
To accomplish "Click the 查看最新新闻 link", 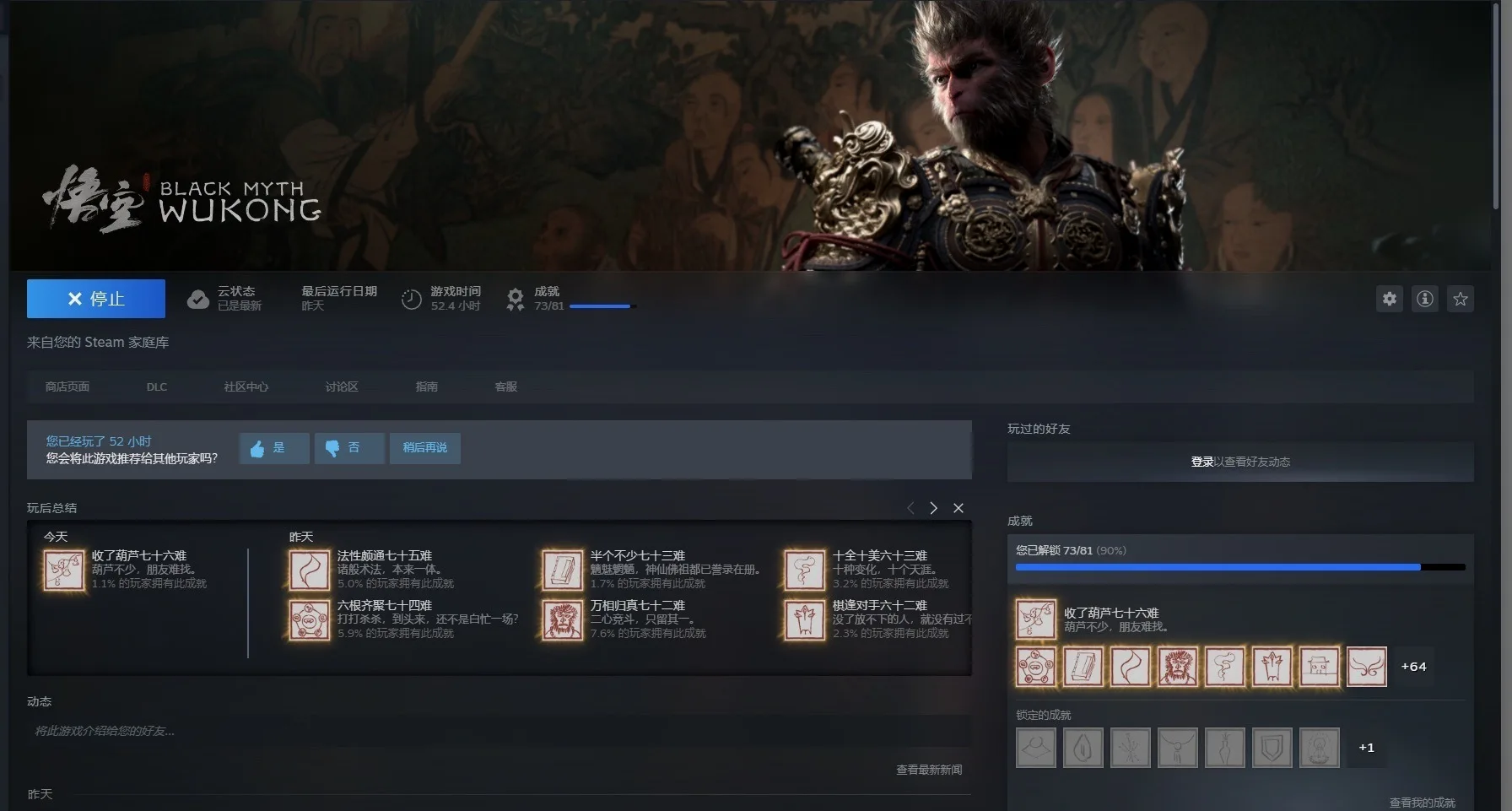I will (929, 770).
